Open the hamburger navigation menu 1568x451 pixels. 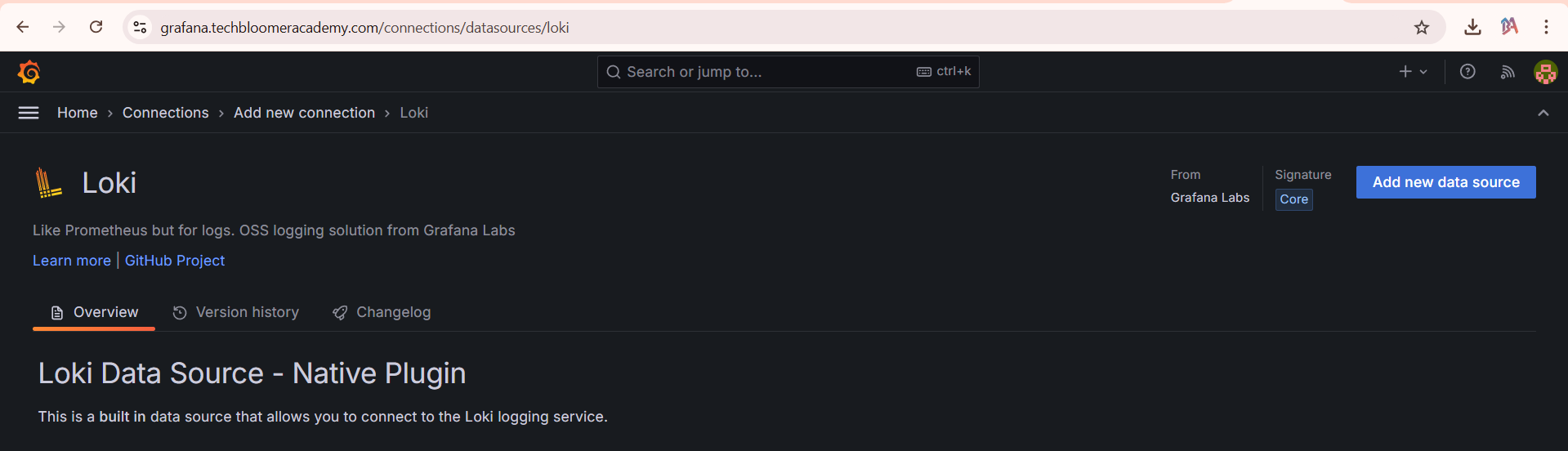29,113
